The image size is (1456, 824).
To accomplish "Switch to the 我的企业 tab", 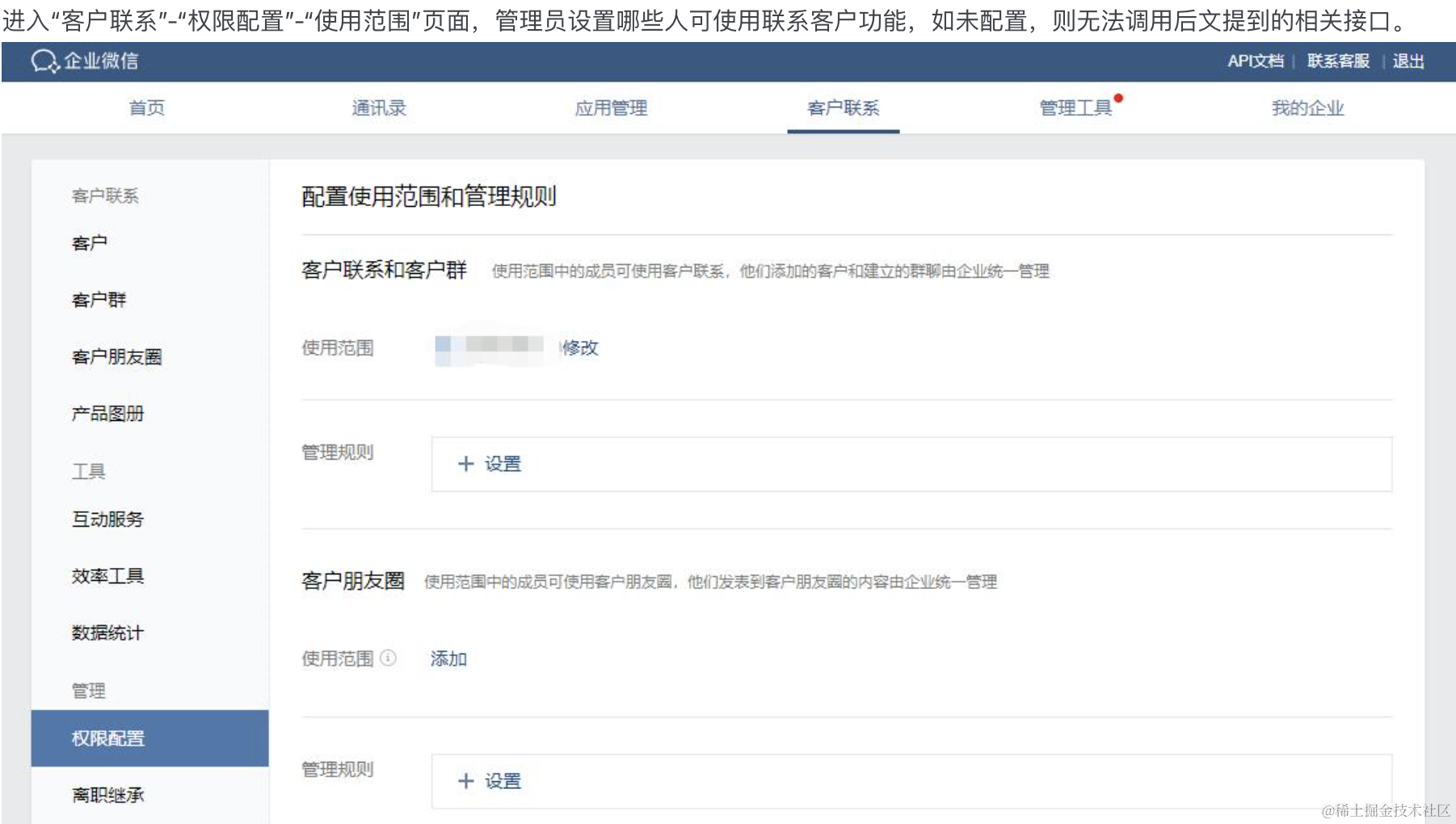I will [1307, 107].
